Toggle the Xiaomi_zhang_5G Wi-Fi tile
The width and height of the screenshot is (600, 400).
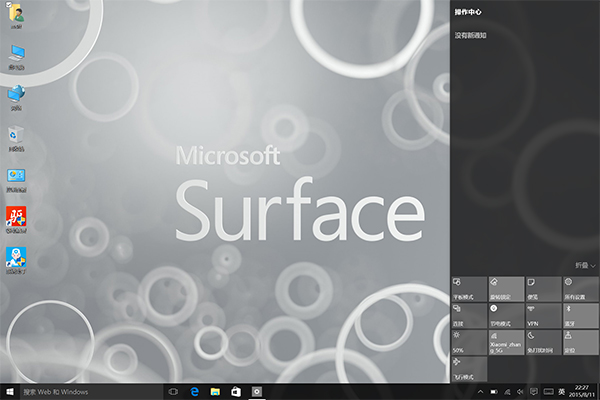click(x=506, y=342)
